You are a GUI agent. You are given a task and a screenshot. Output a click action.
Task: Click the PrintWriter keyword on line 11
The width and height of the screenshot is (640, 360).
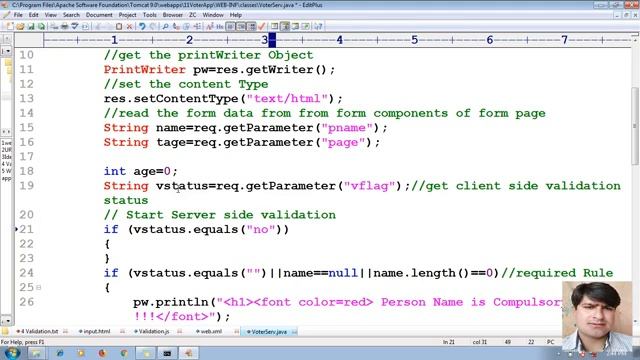pyautogui.click(x=144, y=70)
